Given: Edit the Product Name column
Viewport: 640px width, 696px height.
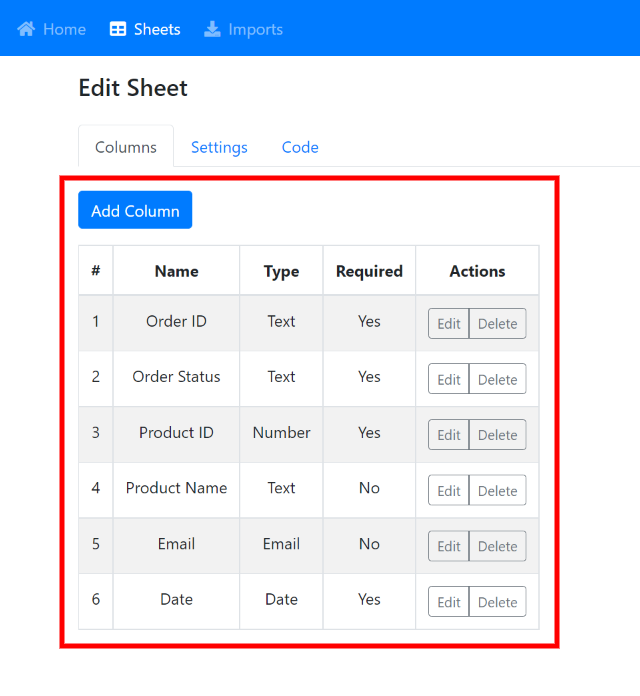Looking at the screenshot, I should 449,490.
